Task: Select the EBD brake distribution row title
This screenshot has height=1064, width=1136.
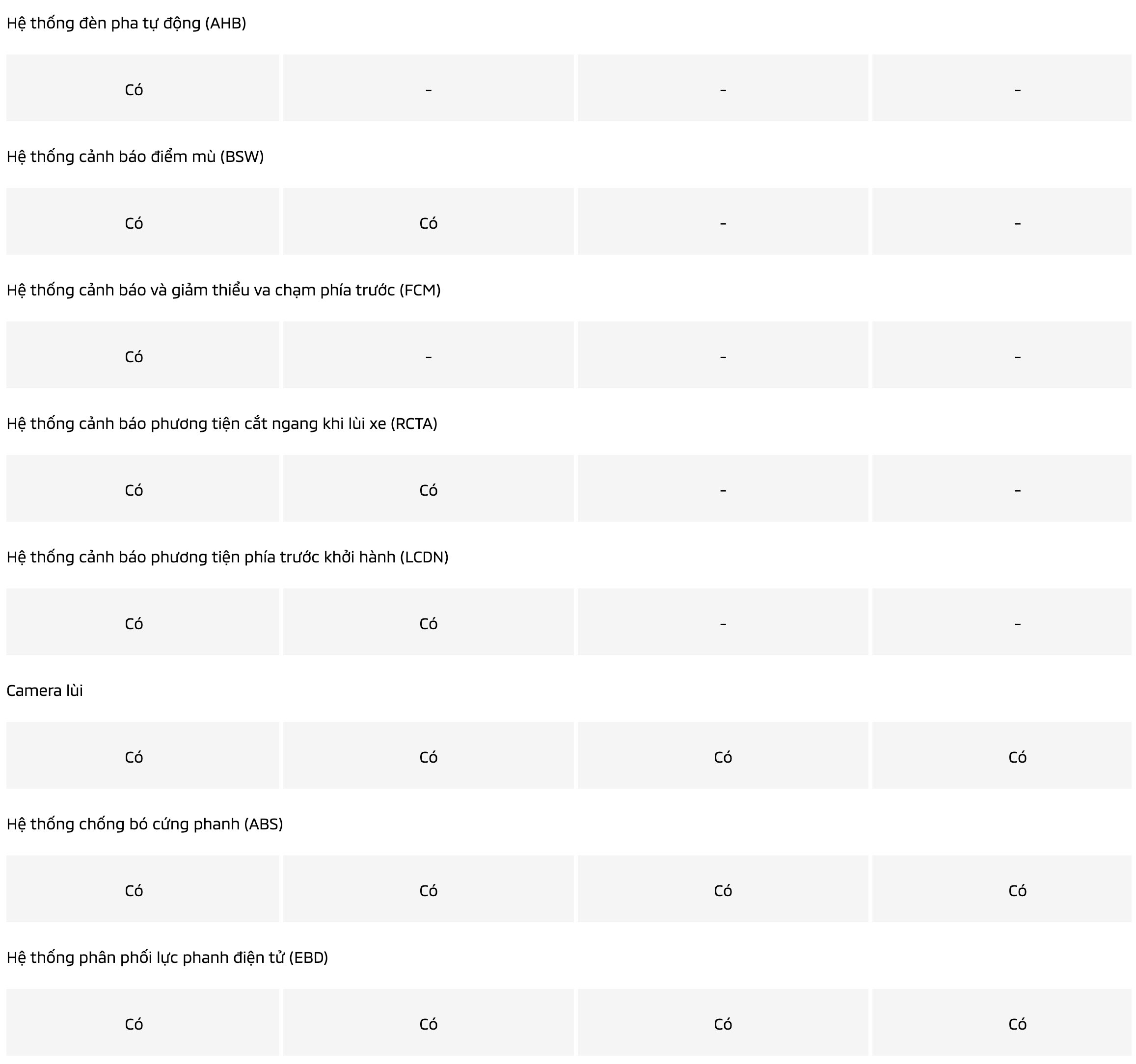Action: click(x=167, y=957)
